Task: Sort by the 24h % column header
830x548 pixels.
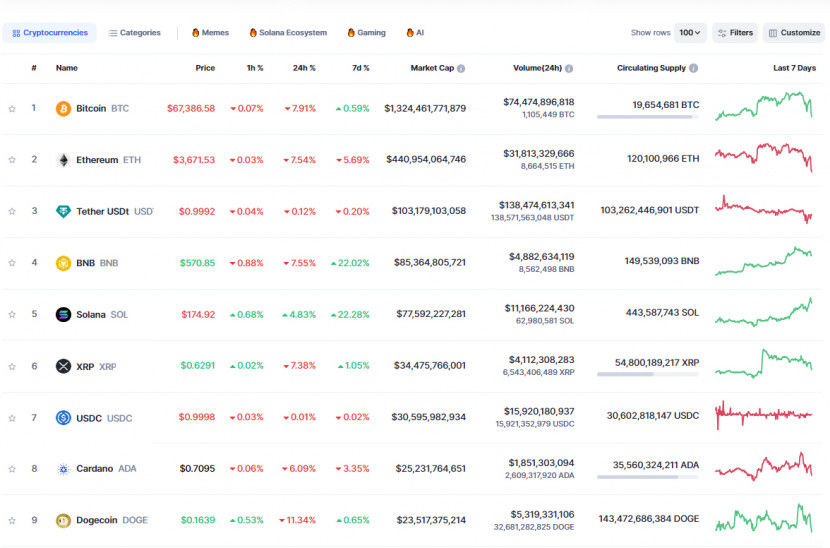Action: point(304,68)
